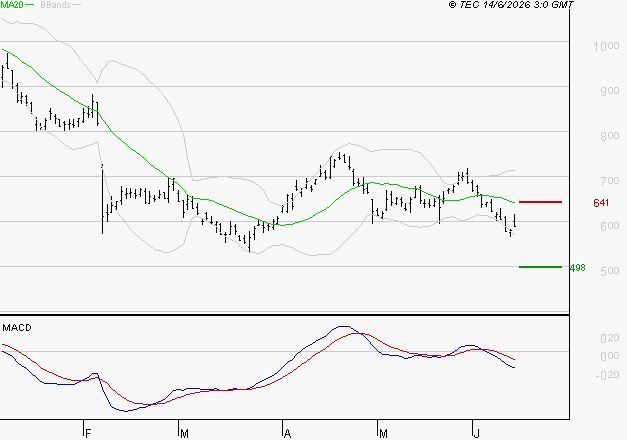Click the TEC copyright timestamp text
The width and height of the screenshot is (627, 440).
[511, 5]
